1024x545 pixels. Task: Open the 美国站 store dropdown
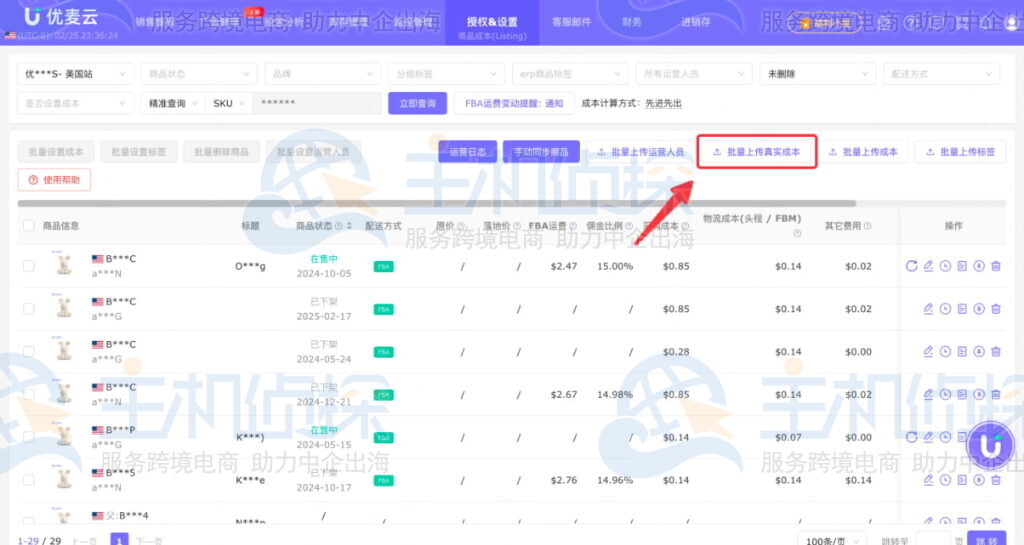click(75, 74)
